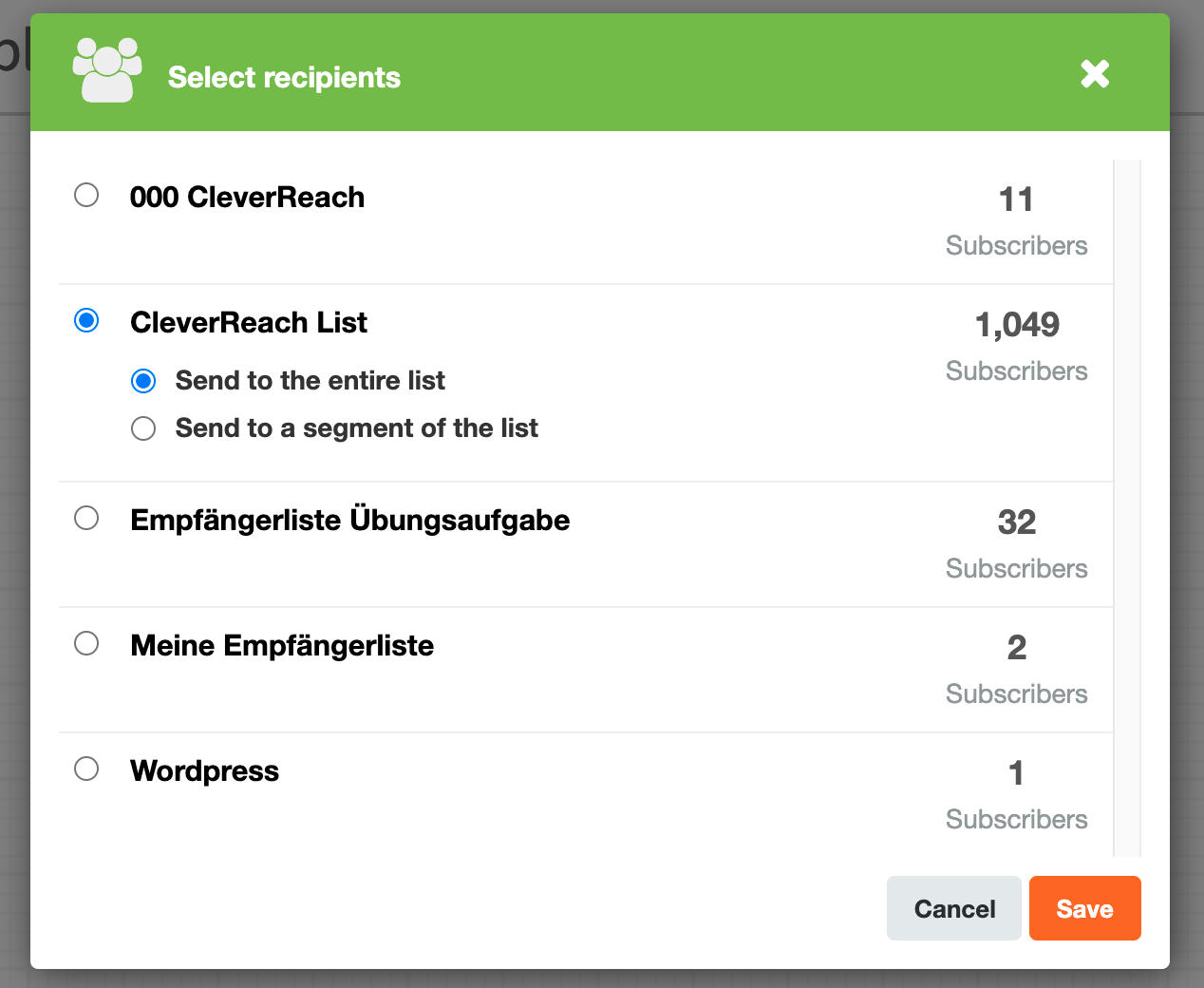Viewport: 1204px width, 988px height.
Task: Choose the 'Send to the entire list' radio
Action: (143, 381)
